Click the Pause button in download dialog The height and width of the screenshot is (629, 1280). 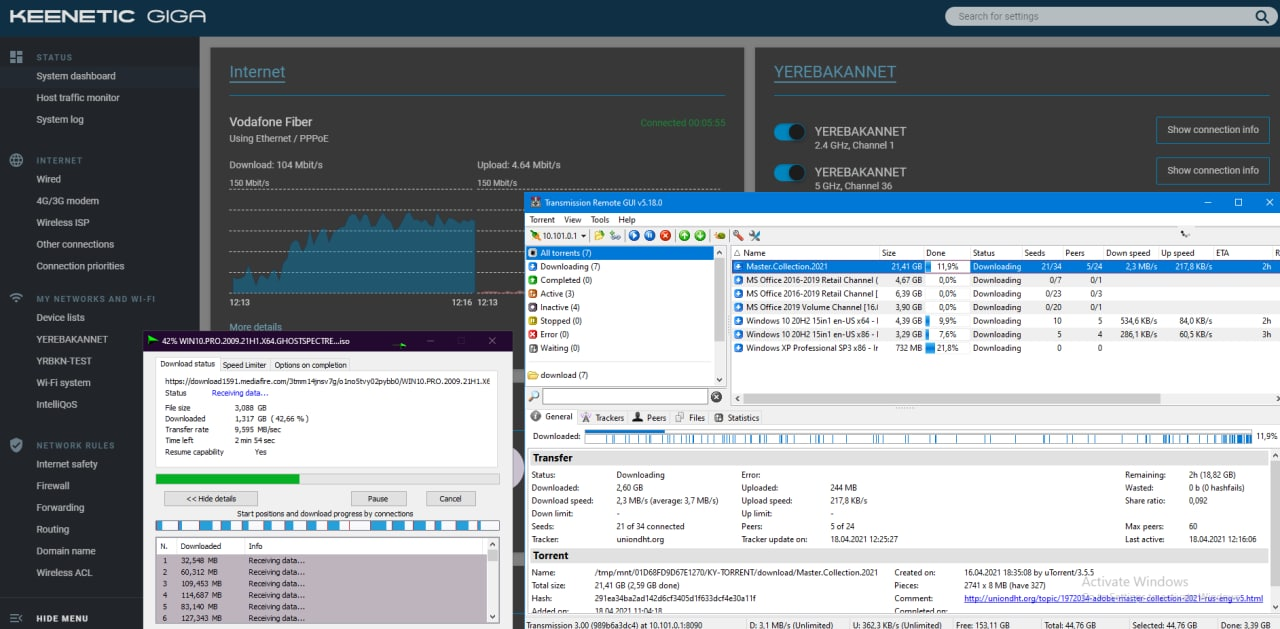tap(378, 498)
